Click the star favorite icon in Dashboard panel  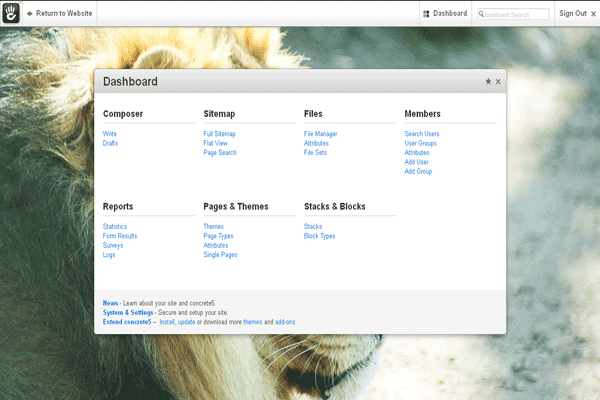(488, 82)
